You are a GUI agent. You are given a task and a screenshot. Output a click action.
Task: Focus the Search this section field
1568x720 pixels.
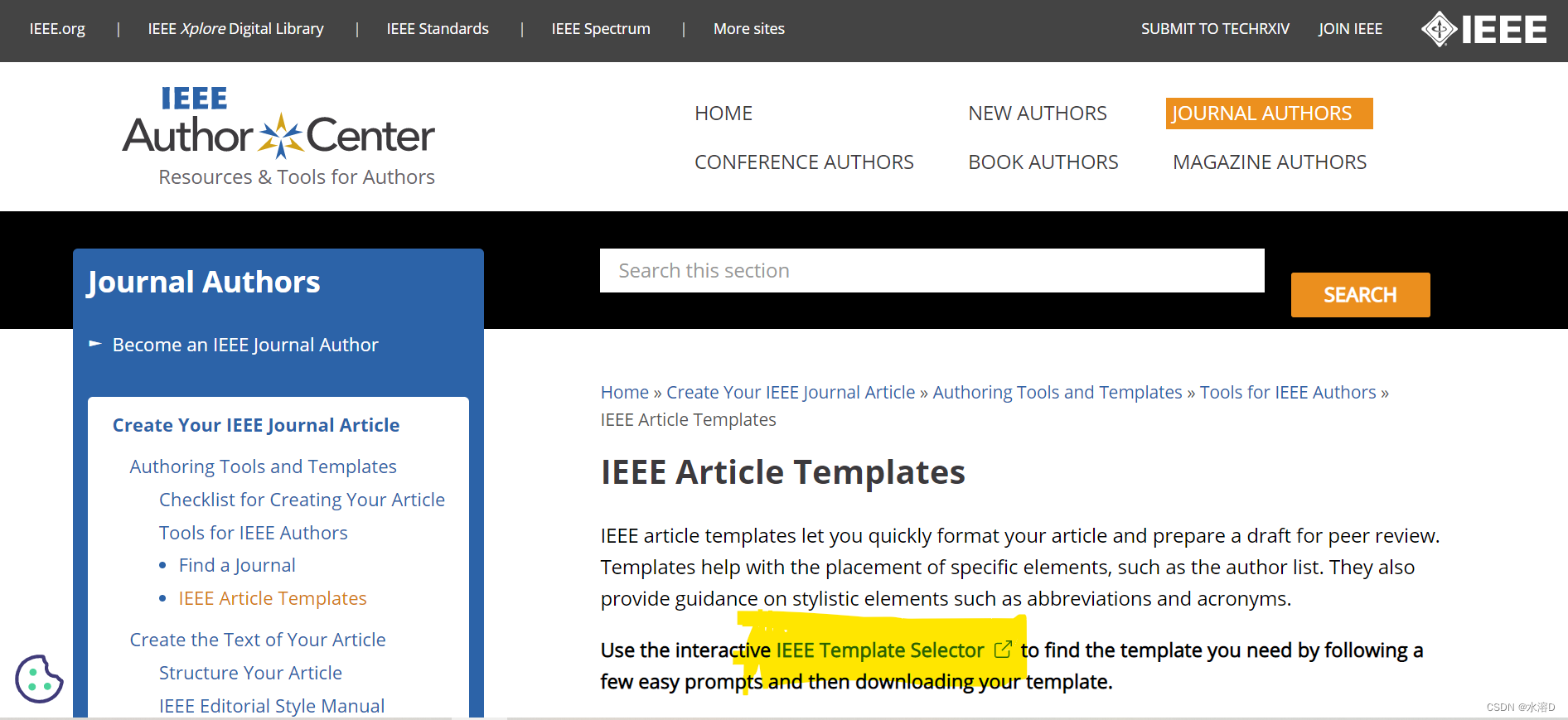(x=932, y=271)
